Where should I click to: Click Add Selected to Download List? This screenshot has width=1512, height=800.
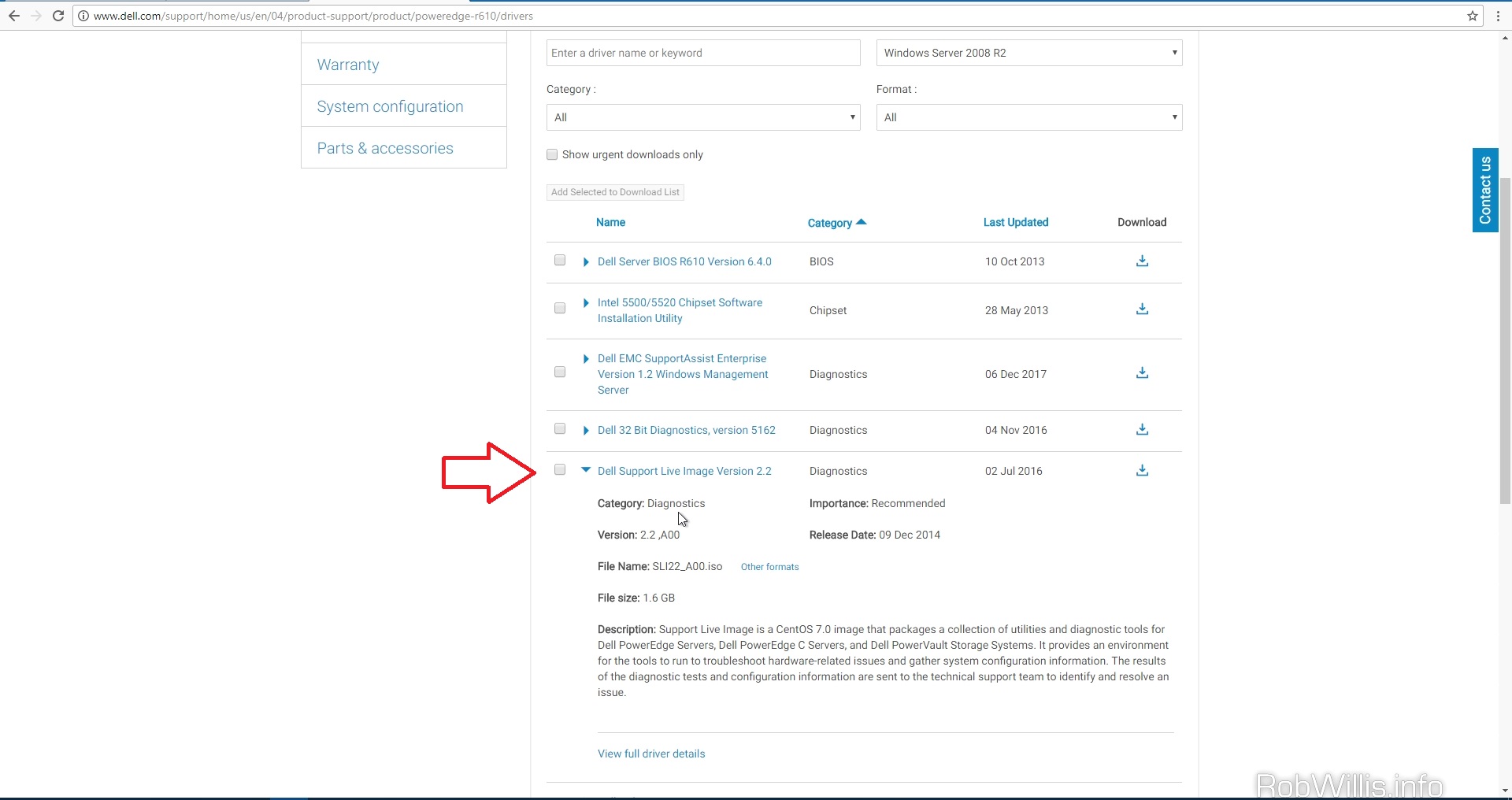click(x=615, y=192)
